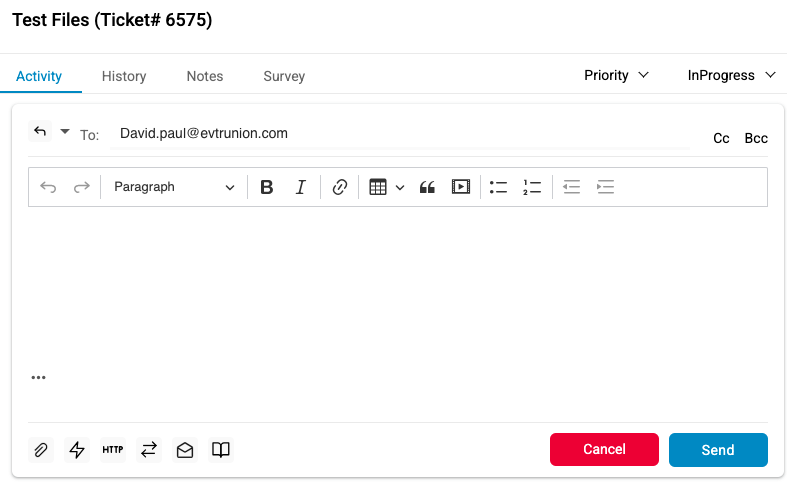Image resolution: width=787 pixels, height=485 pixels.
Task: Click the Send button
Action: point(718,450)
